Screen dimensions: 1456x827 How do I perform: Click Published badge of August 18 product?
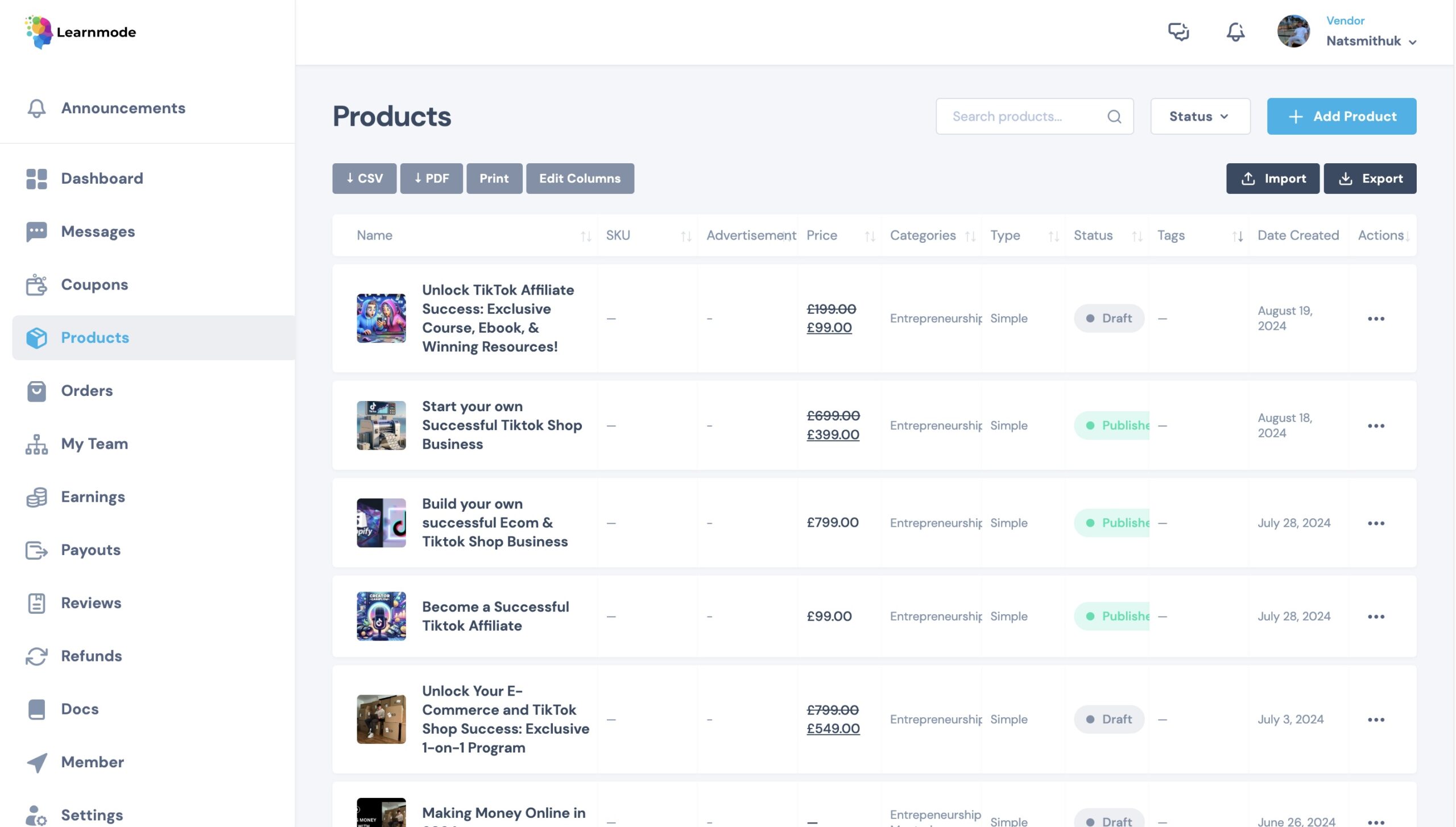coord(1112,425)
